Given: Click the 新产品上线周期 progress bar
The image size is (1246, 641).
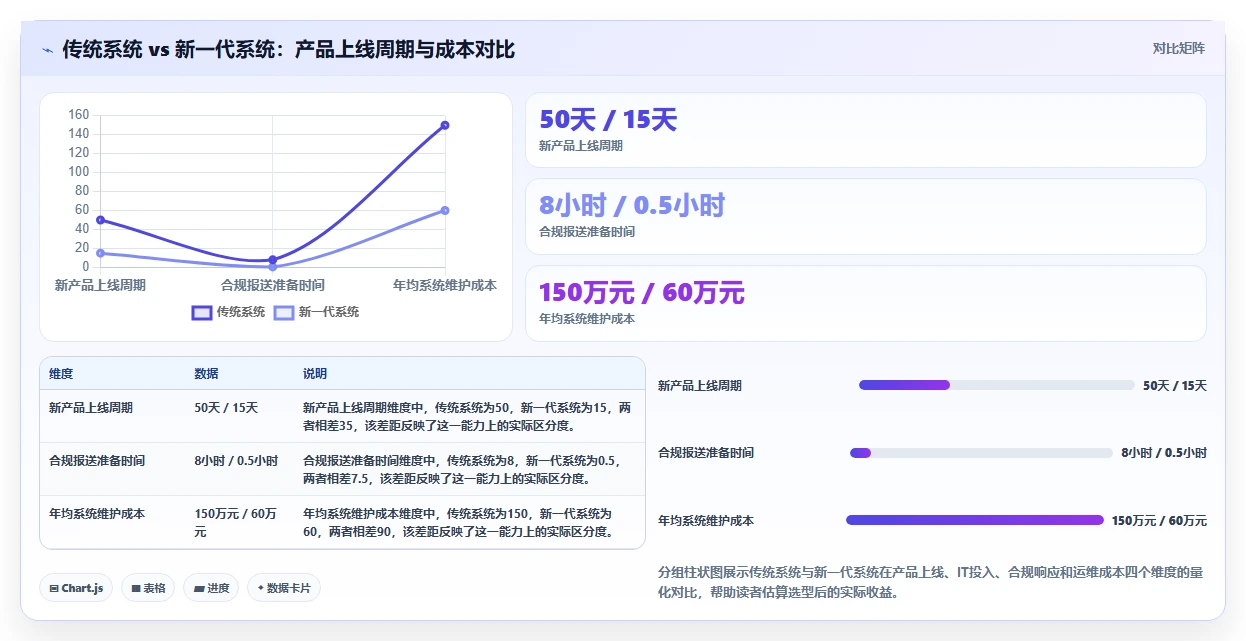Looking at the screenshot, I should 997,385.
